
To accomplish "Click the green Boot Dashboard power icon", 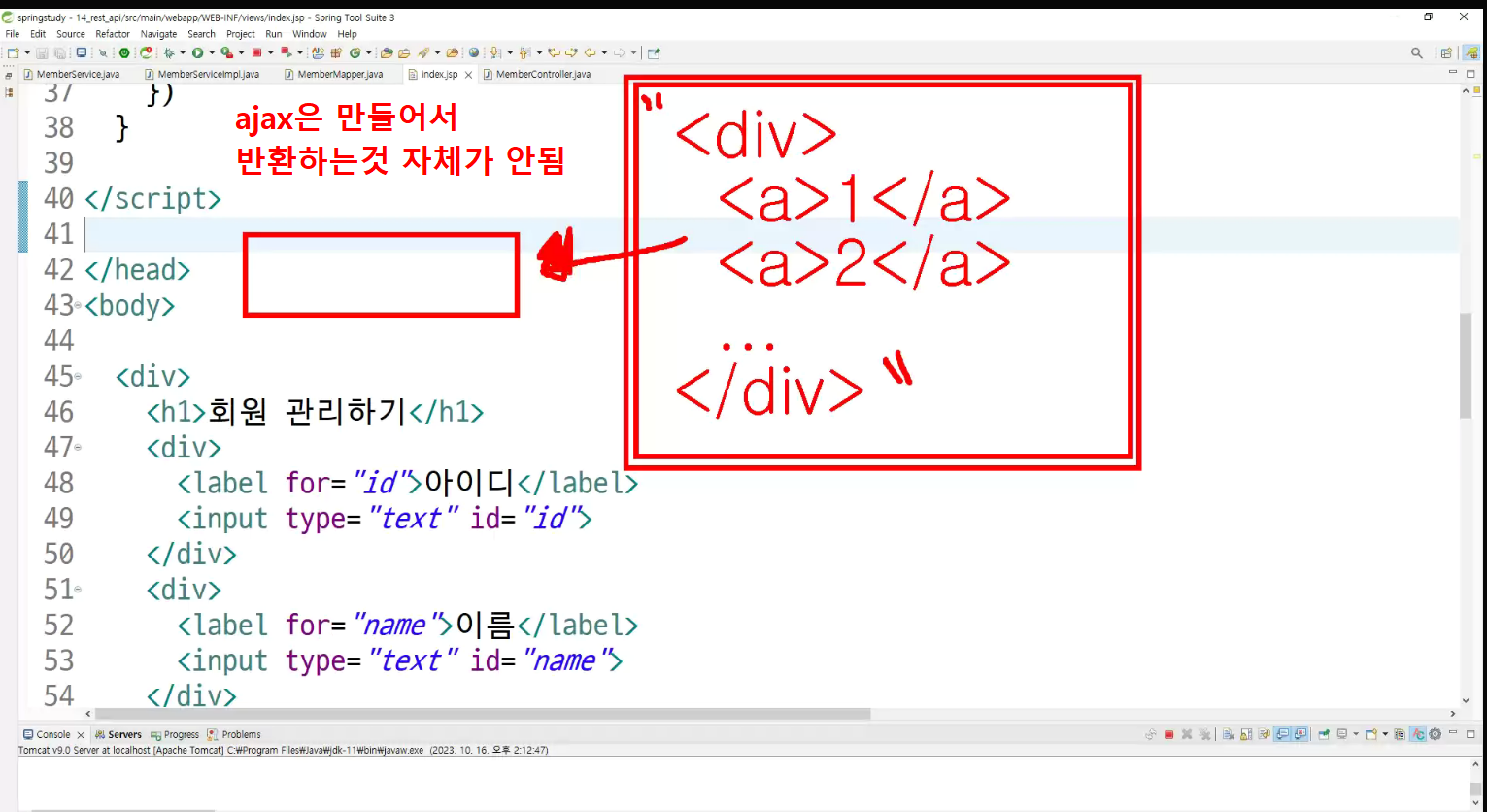I will [x=124, y=53].
